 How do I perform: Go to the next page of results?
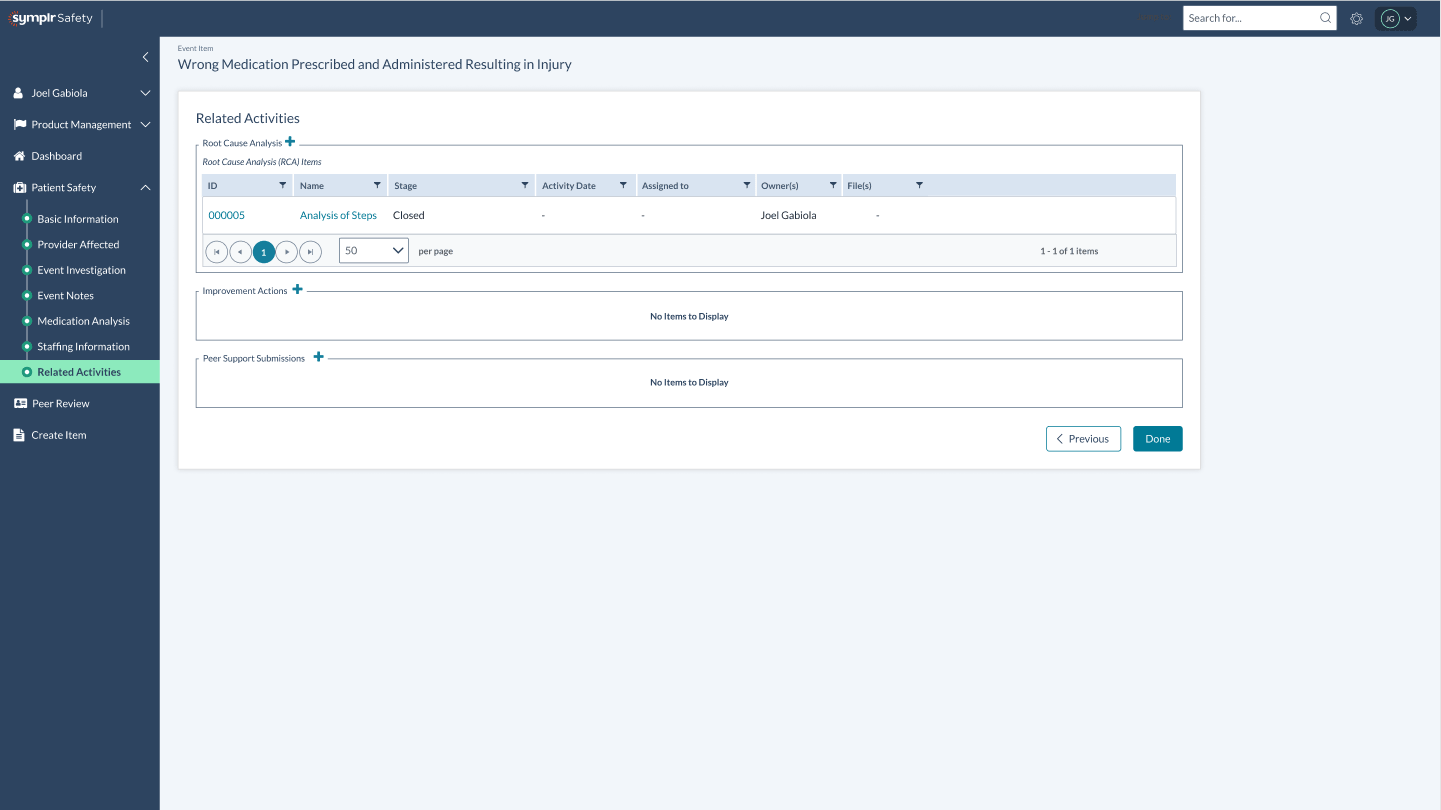pyautogui.click(x=287, y=252)
